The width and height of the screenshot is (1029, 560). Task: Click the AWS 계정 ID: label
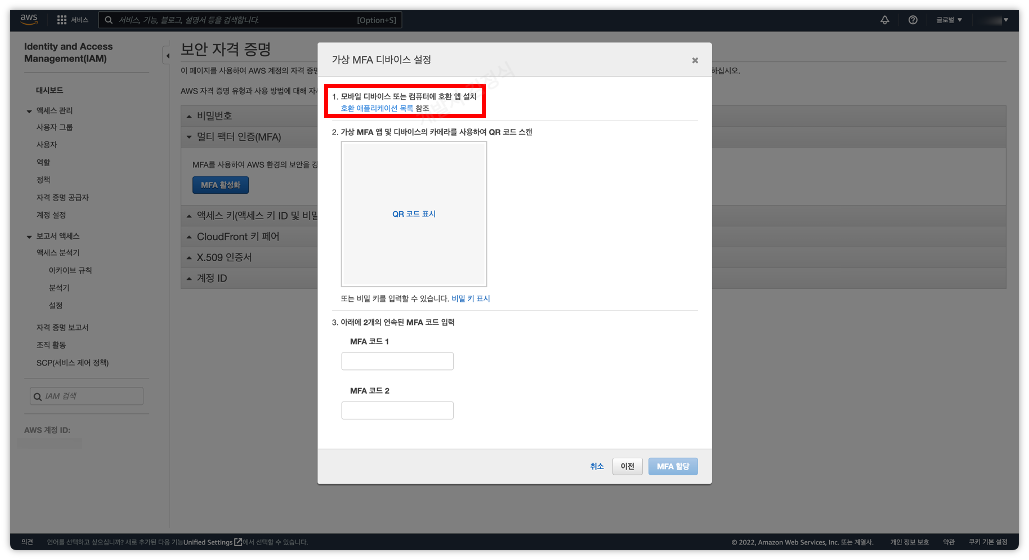47,431
